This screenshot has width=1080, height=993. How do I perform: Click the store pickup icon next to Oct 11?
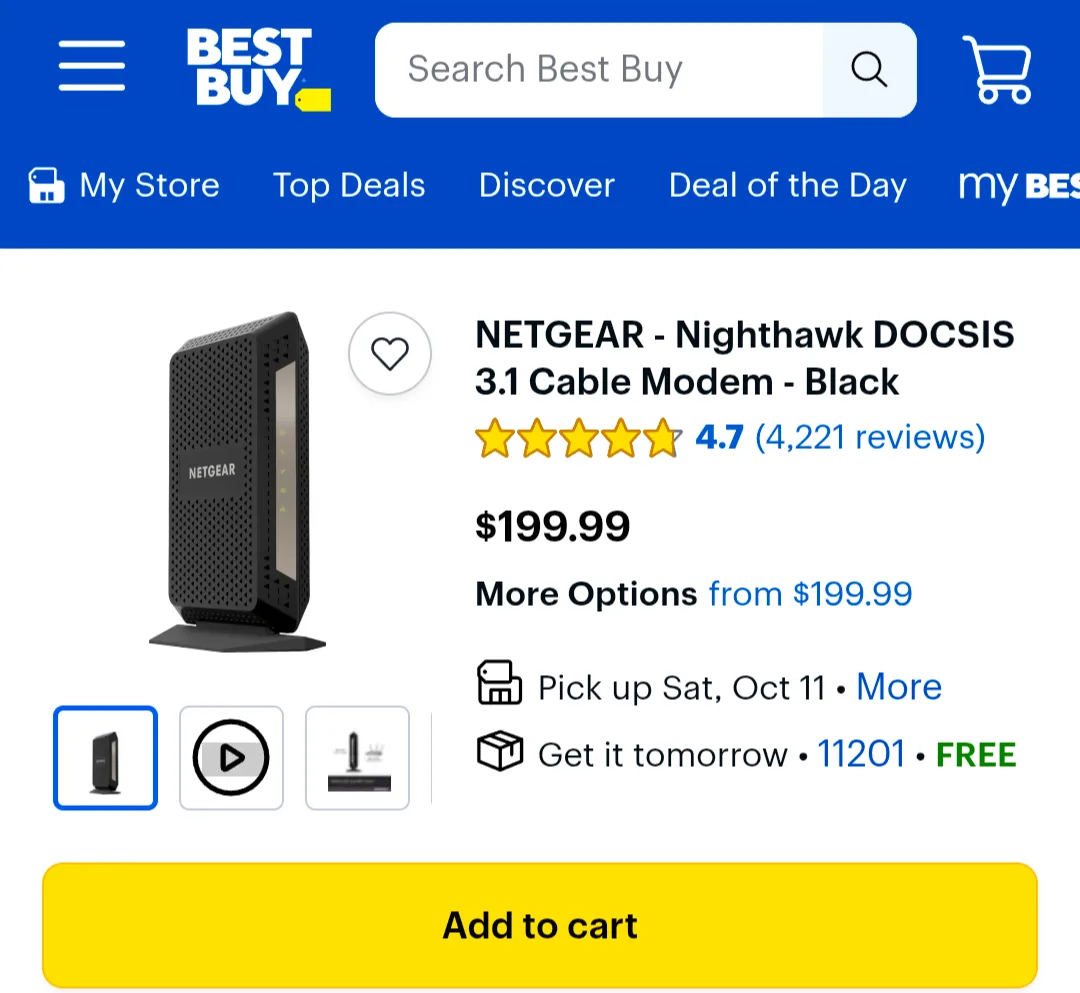[500, 685]
